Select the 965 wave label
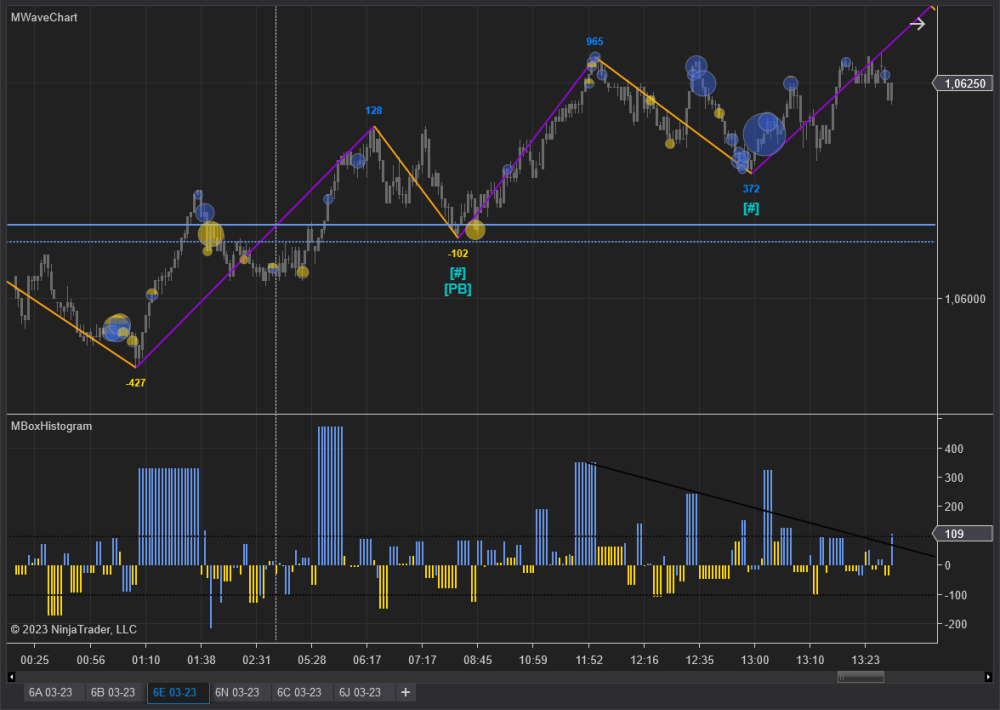The width and height of the screenshot is (1000, 710). 594,42
